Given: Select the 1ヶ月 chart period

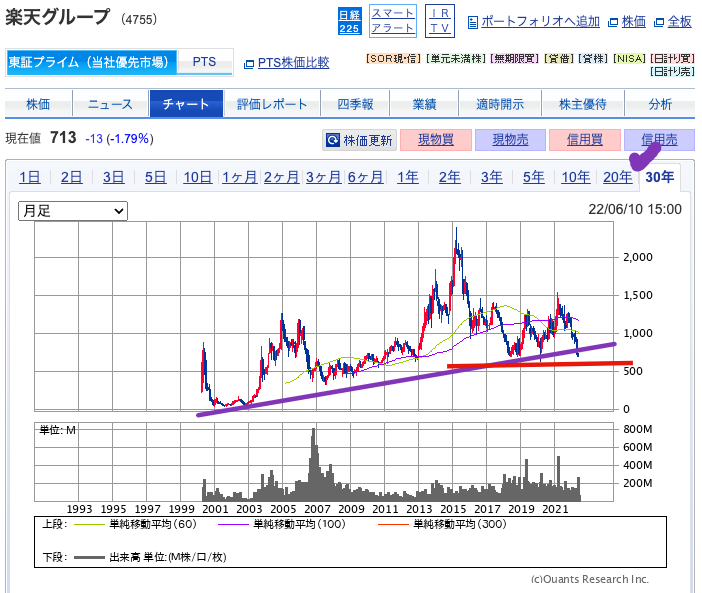Looking at the screenshot, I should (x=240, y=177).
